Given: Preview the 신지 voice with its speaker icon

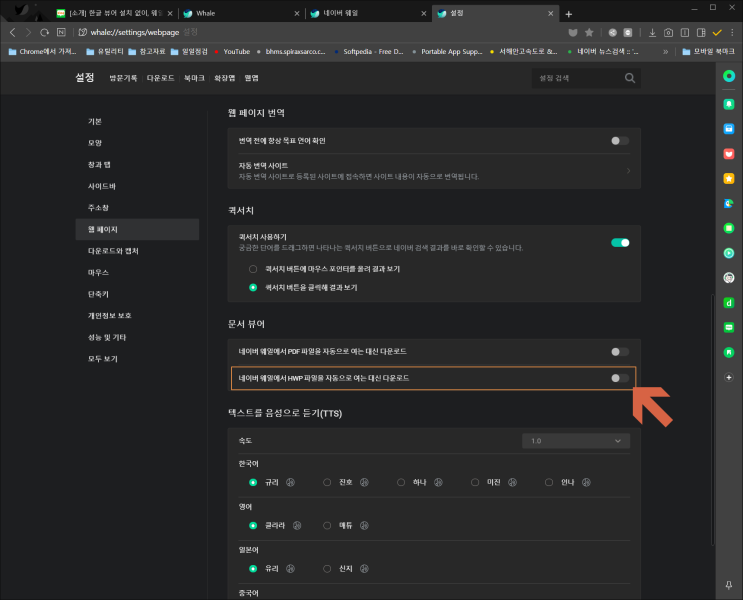Looking at the screenshot, I should [x=364, y=569].
